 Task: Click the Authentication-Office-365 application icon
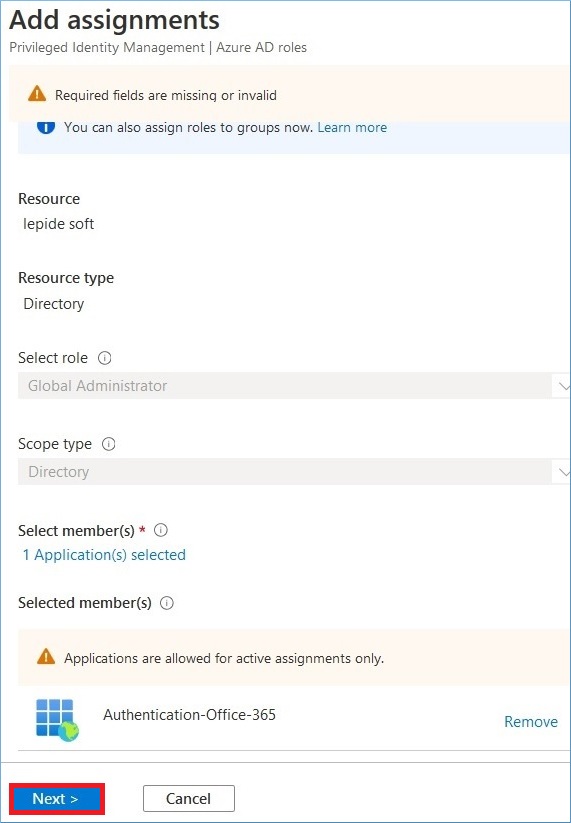tap(57, 720)
